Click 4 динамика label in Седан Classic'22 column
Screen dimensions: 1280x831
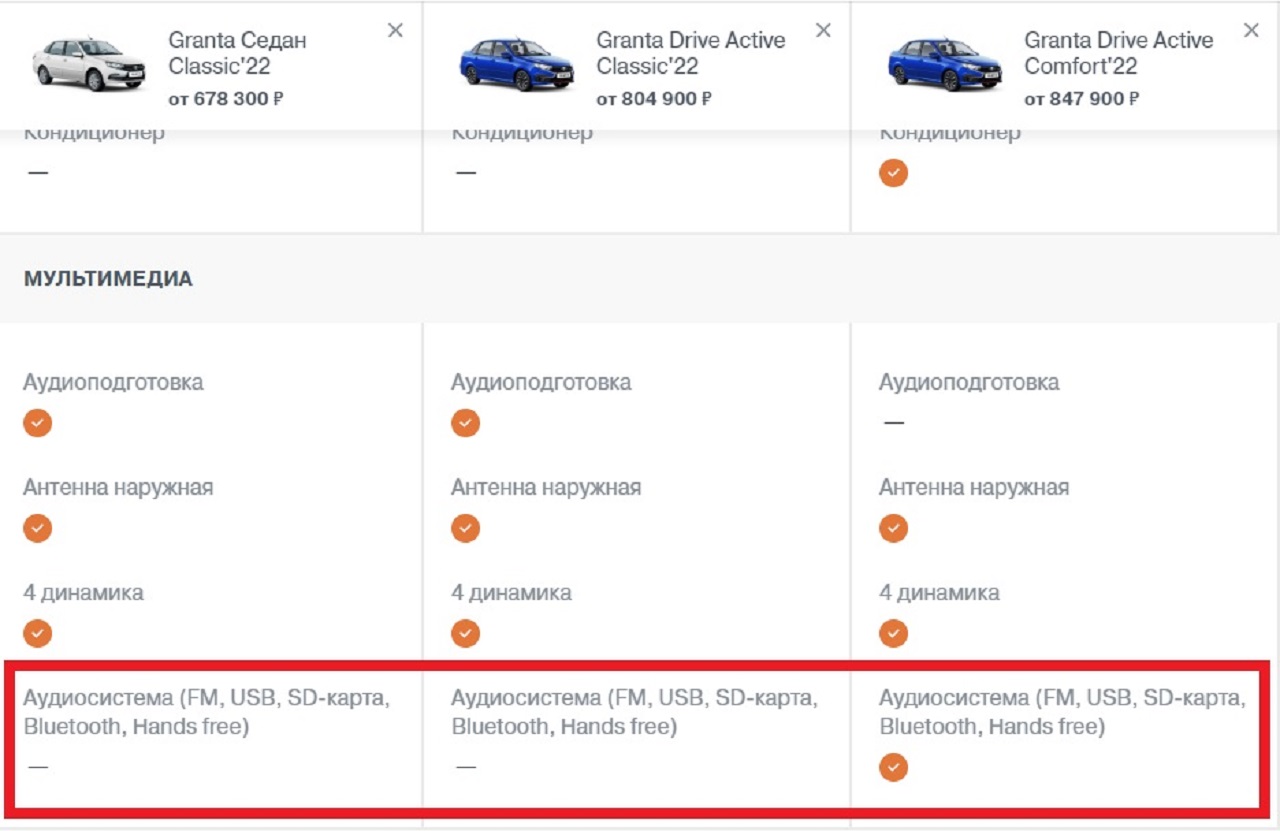click(x=83, y=593)
